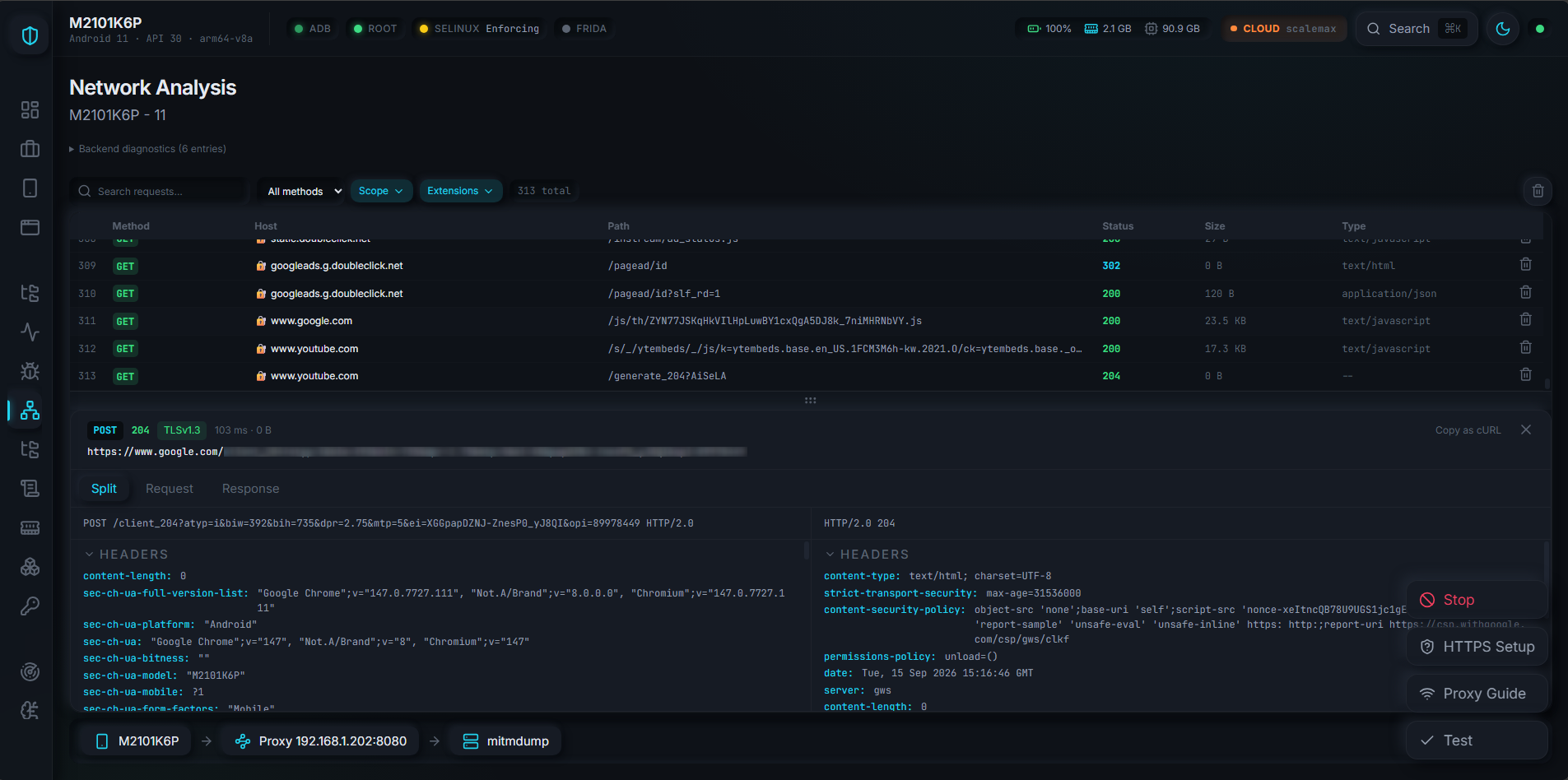Image resolution: width=1568 pixels, height=780 pixels.
Task: Delete request 311 via its trash icon
Action: (x=1525, y=319)
